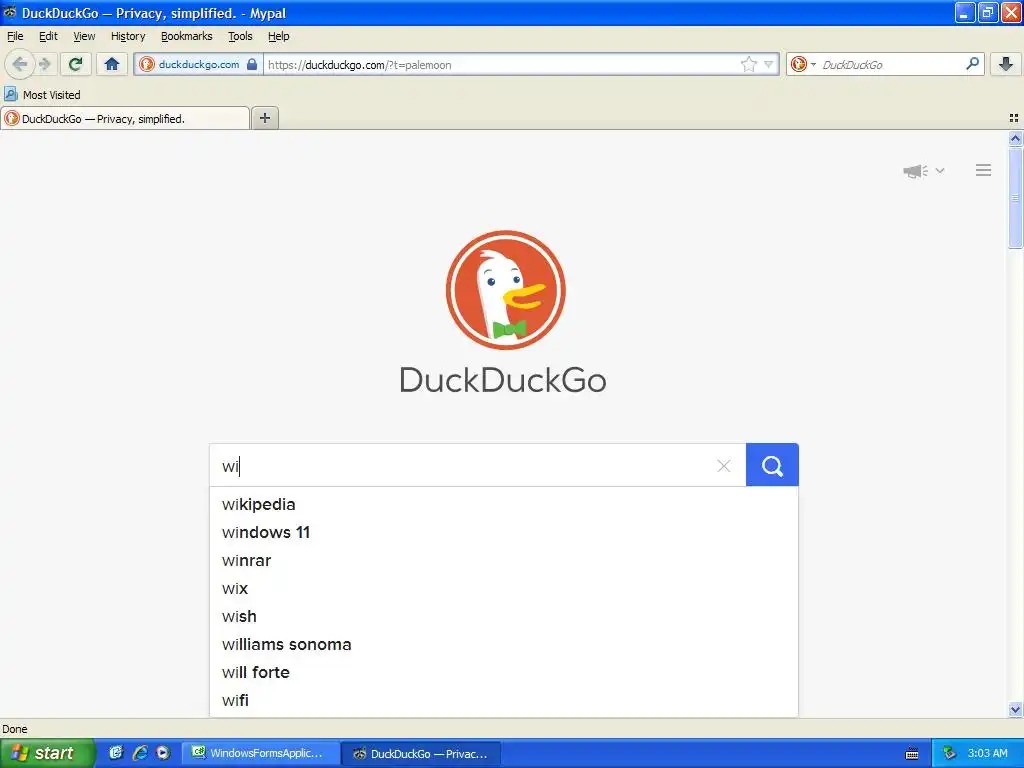
Task: Open the URL history dropdown arrow
Action: pos(769,64)
